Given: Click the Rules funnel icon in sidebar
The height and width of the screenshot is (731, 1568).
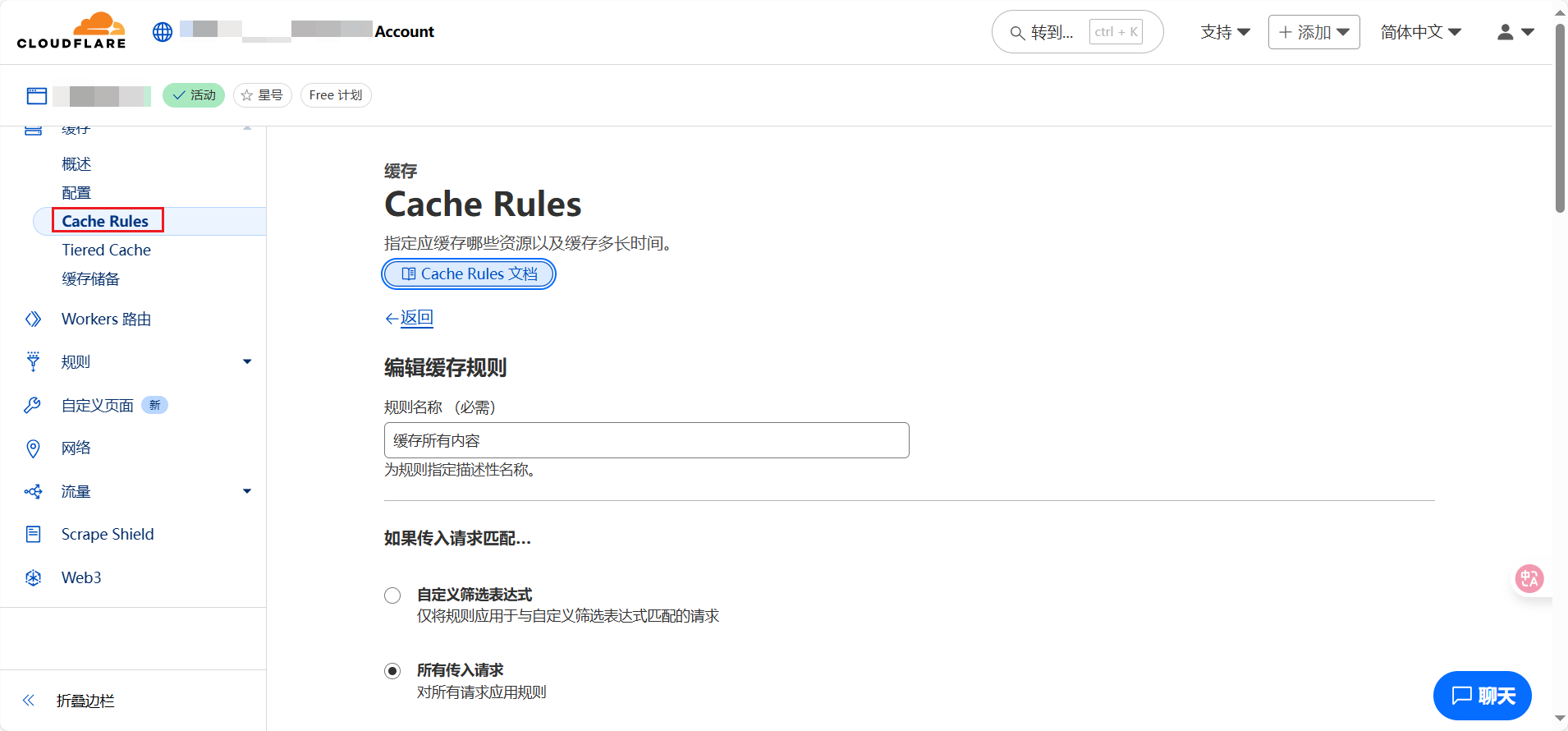Looking at the screenshot, I should click(33, 362).
